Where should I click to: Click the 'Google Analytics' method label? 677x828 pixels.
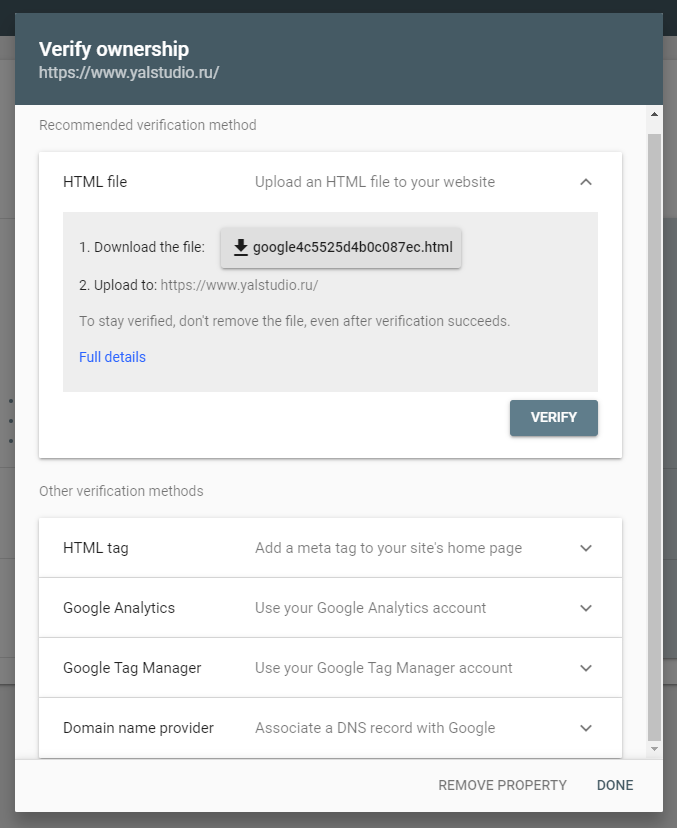point(119,608)
